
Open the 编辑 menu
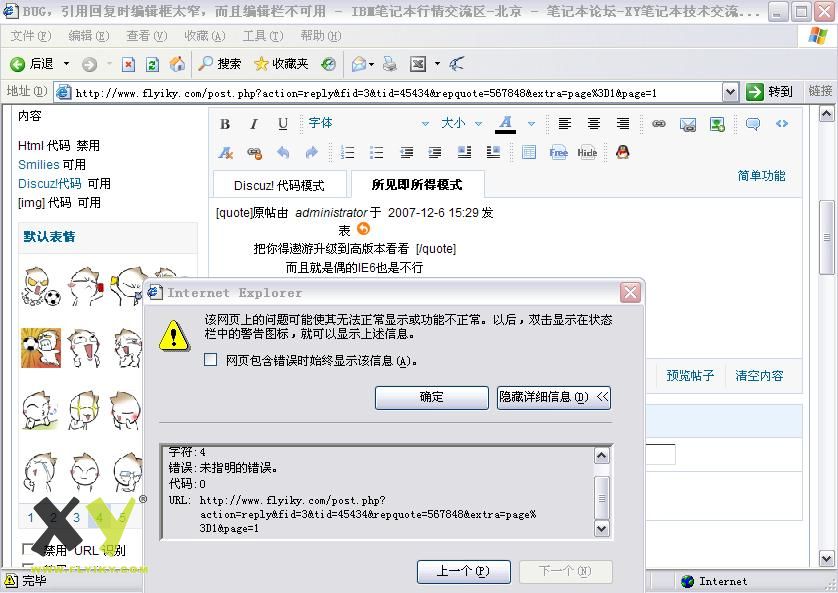click(89, 36)
